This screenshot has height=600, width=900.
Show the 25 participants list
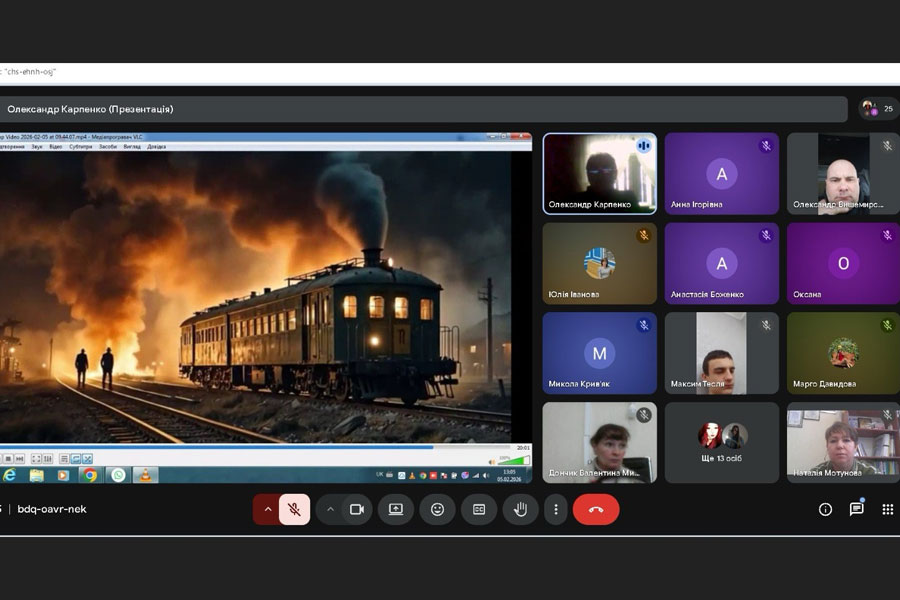[x=879, y=109]
